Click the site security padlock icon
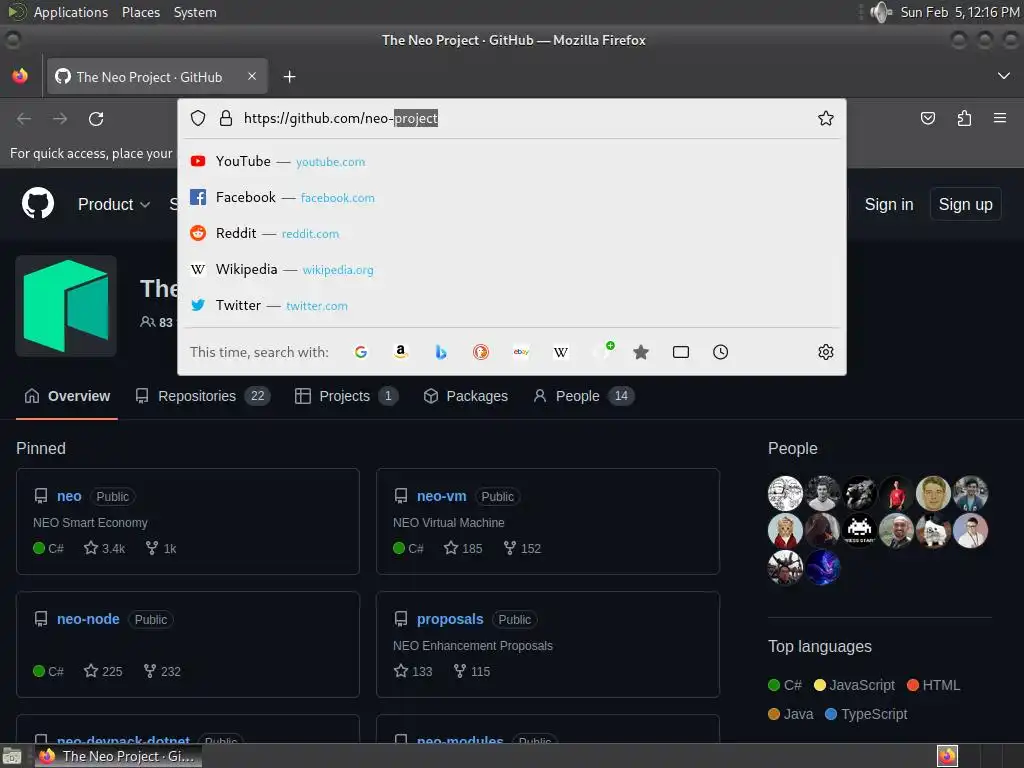 226,118
